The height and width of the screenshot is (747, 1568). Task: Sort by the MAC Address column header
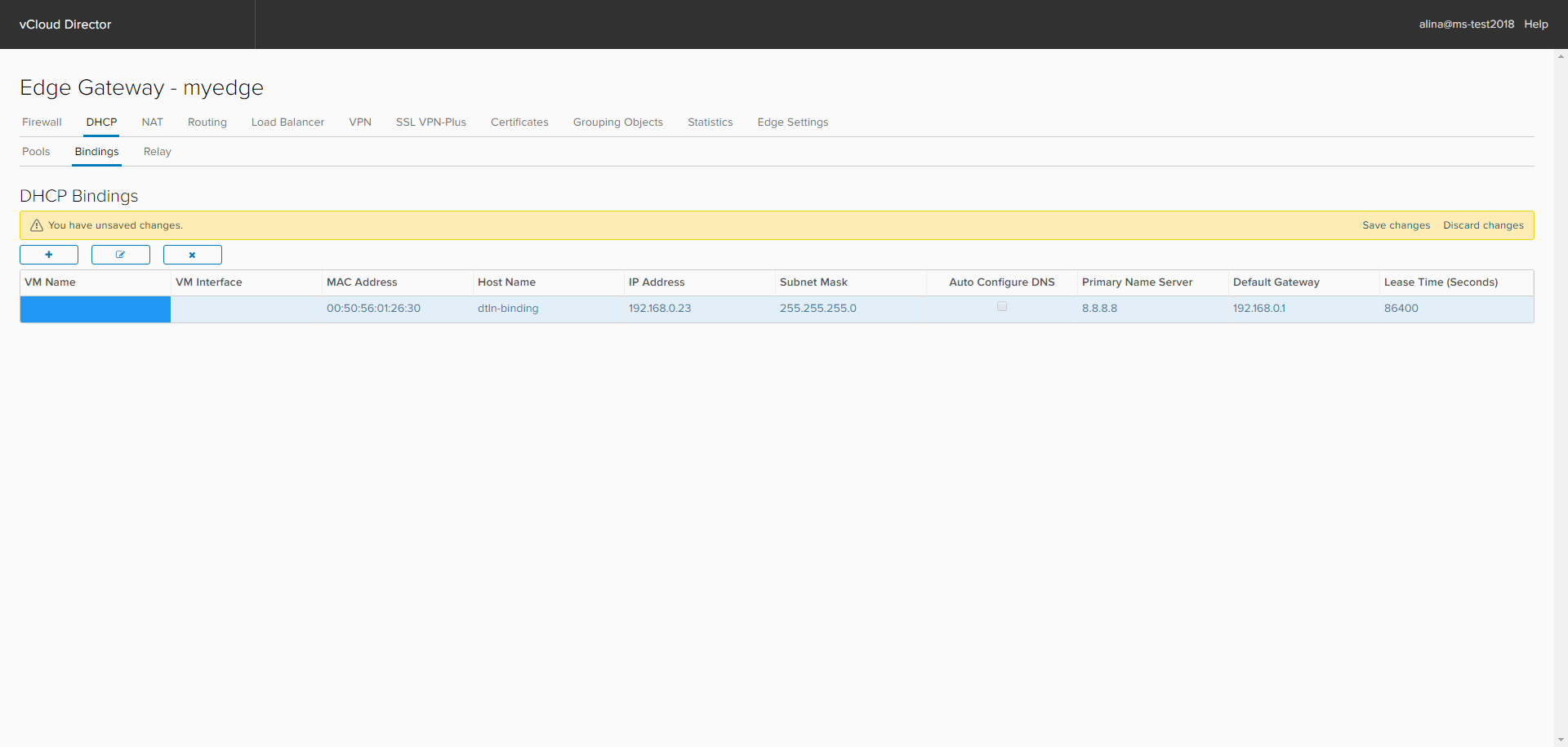coord(362,282)
